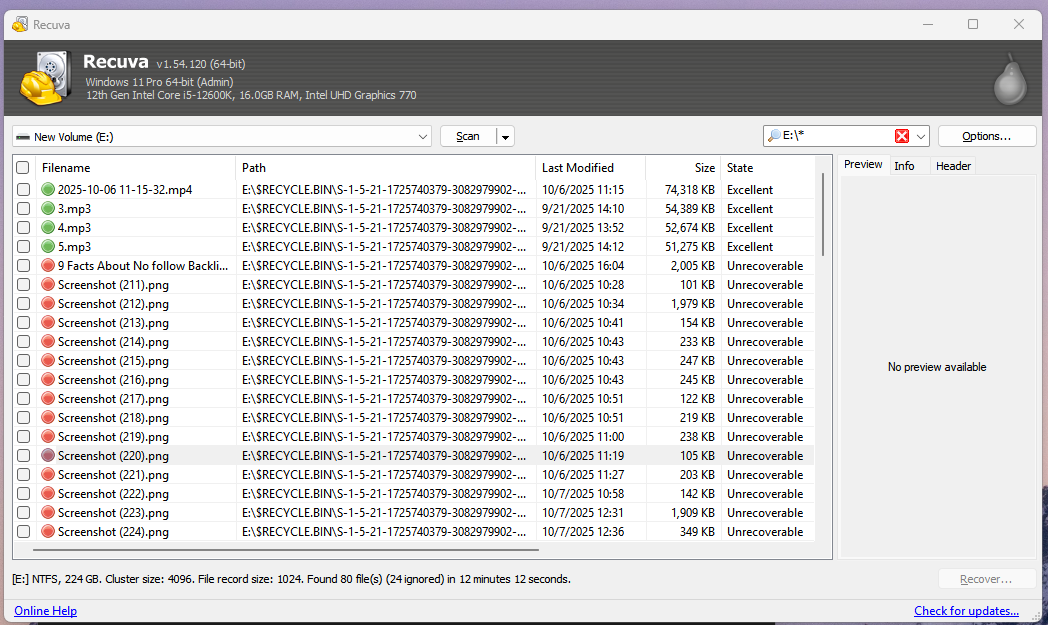Tick the checkbox beside 5.mp3
1048x625 pixels.
click(x=22, y=246)
